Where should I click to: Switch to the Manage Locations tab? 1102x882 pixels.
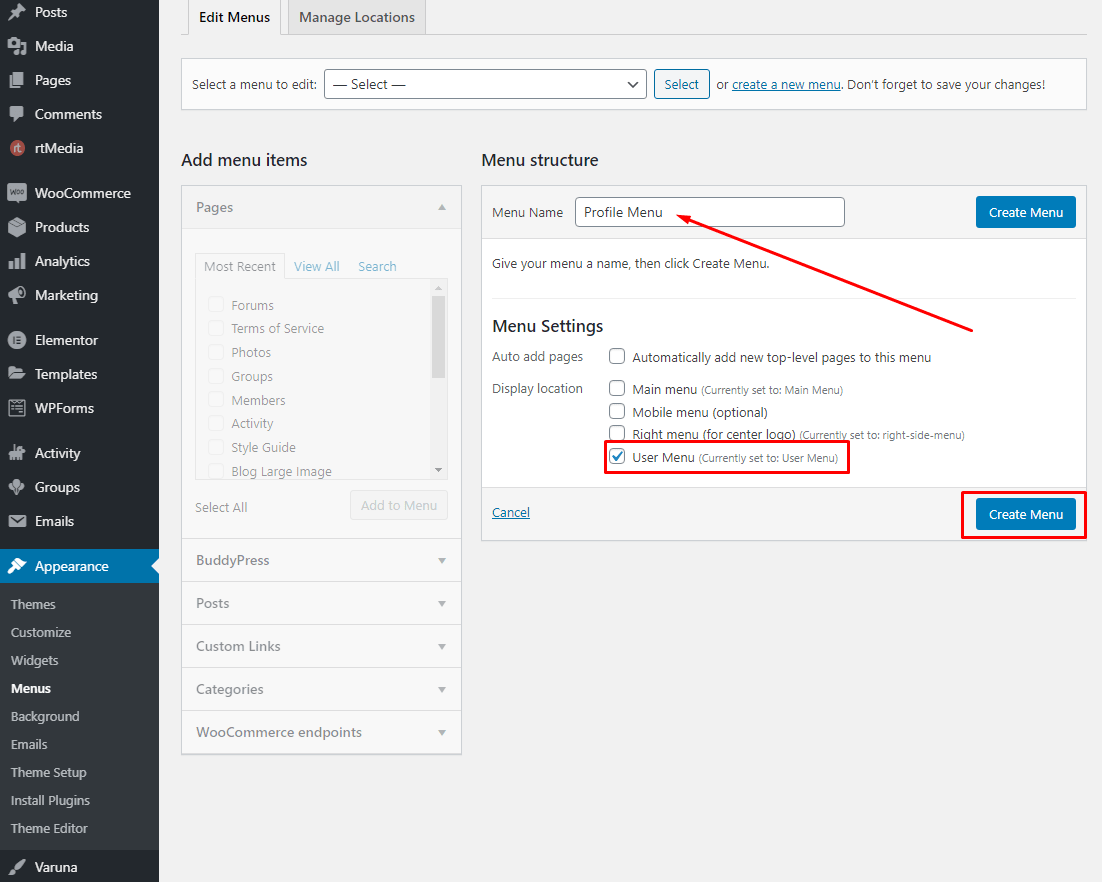357,17
